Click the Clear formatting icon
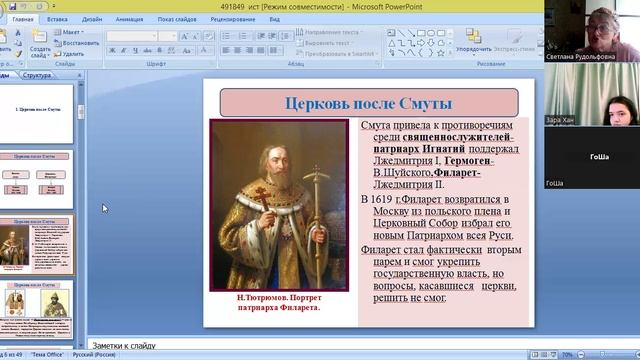The image size is (640, 360). pos(209,36)
